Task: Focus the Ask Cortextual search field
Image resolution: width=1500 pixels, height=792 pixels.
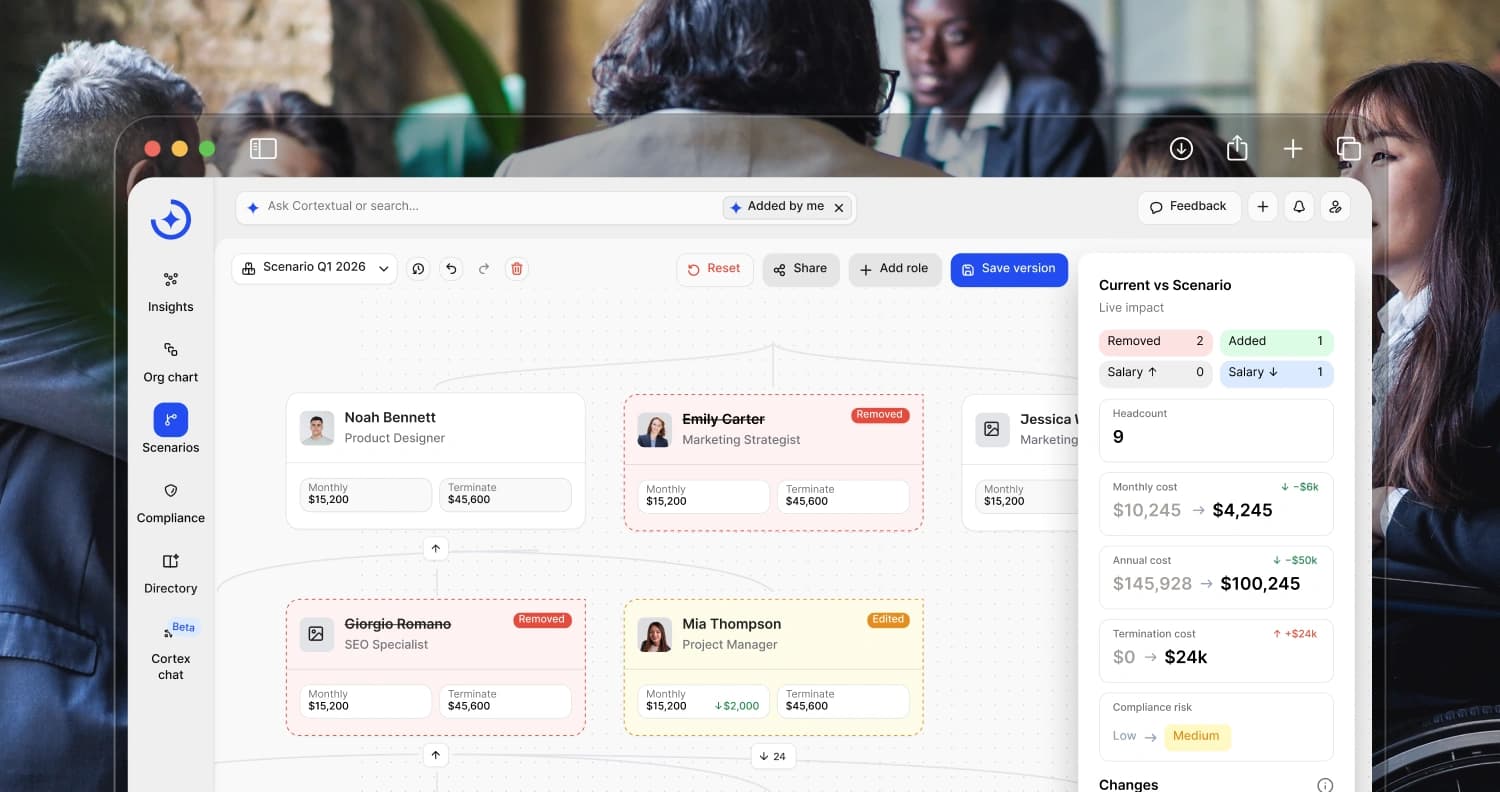Action: [x=480, y=207]
